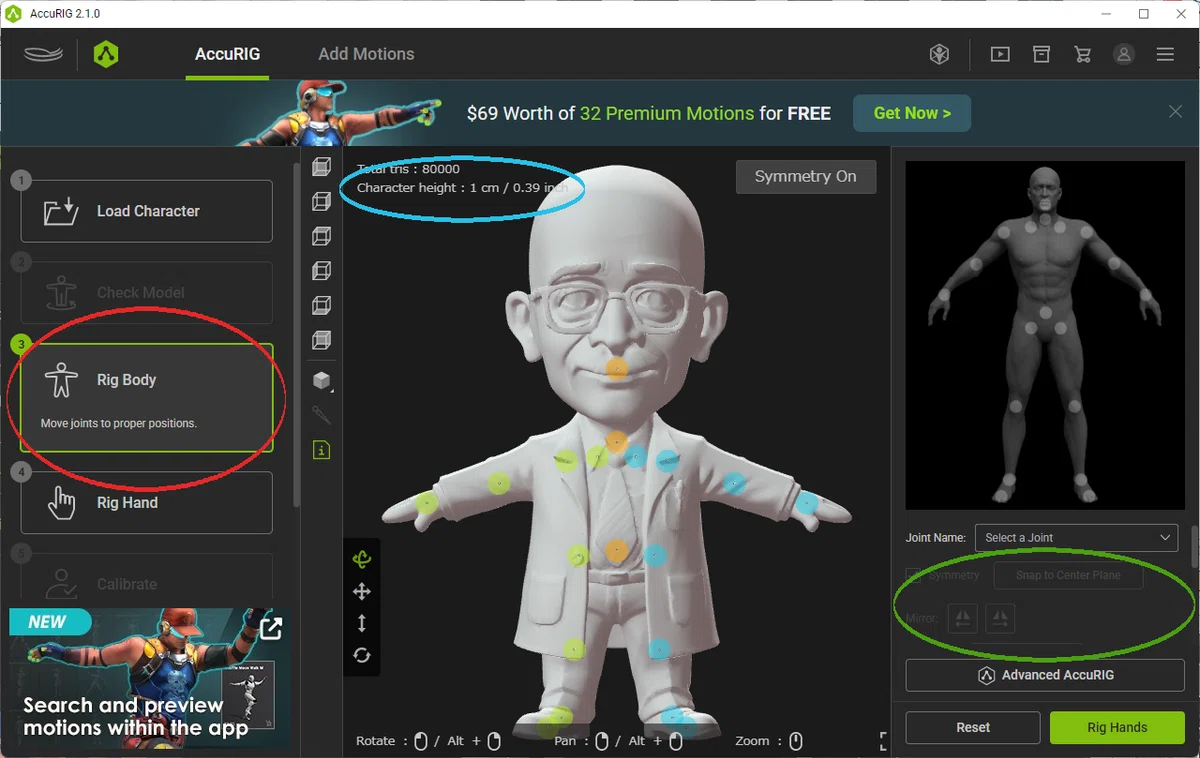Close the premium motions banner
The height and width of the screenshot is (758, 1200).
tap(1175, 112)
